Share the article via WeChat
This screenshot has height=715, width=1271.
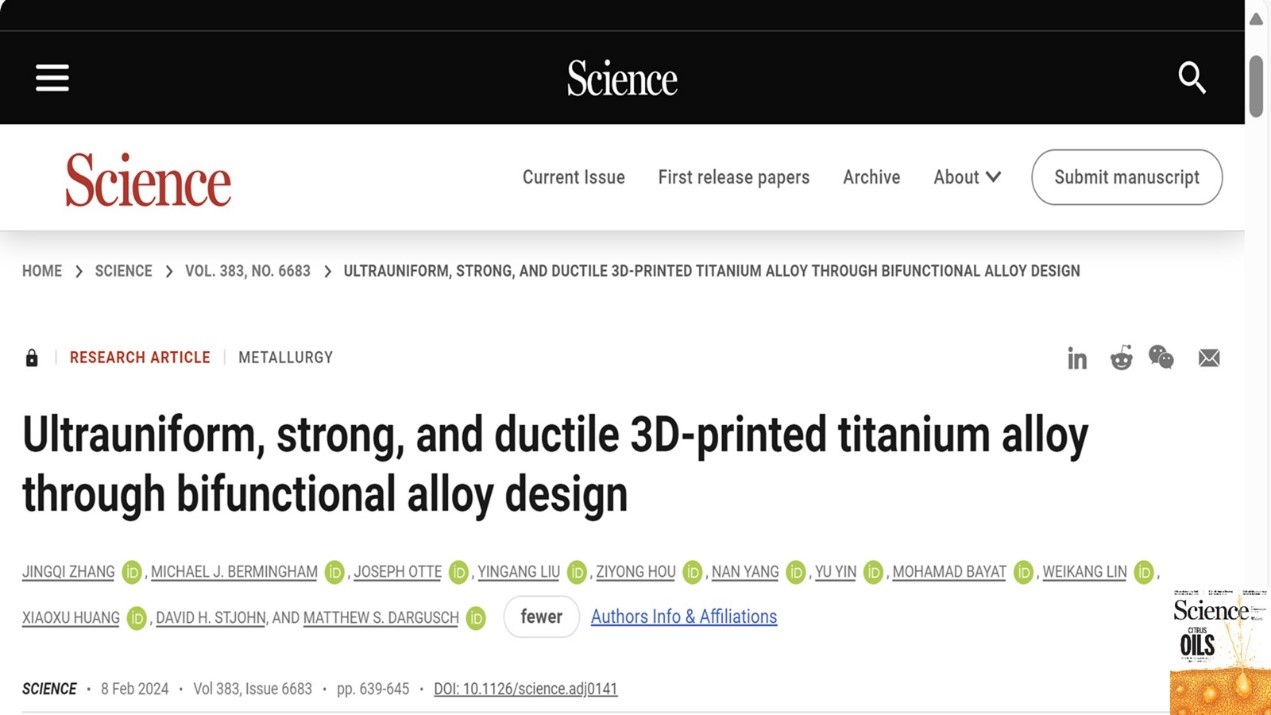(x=1162, y=357)
